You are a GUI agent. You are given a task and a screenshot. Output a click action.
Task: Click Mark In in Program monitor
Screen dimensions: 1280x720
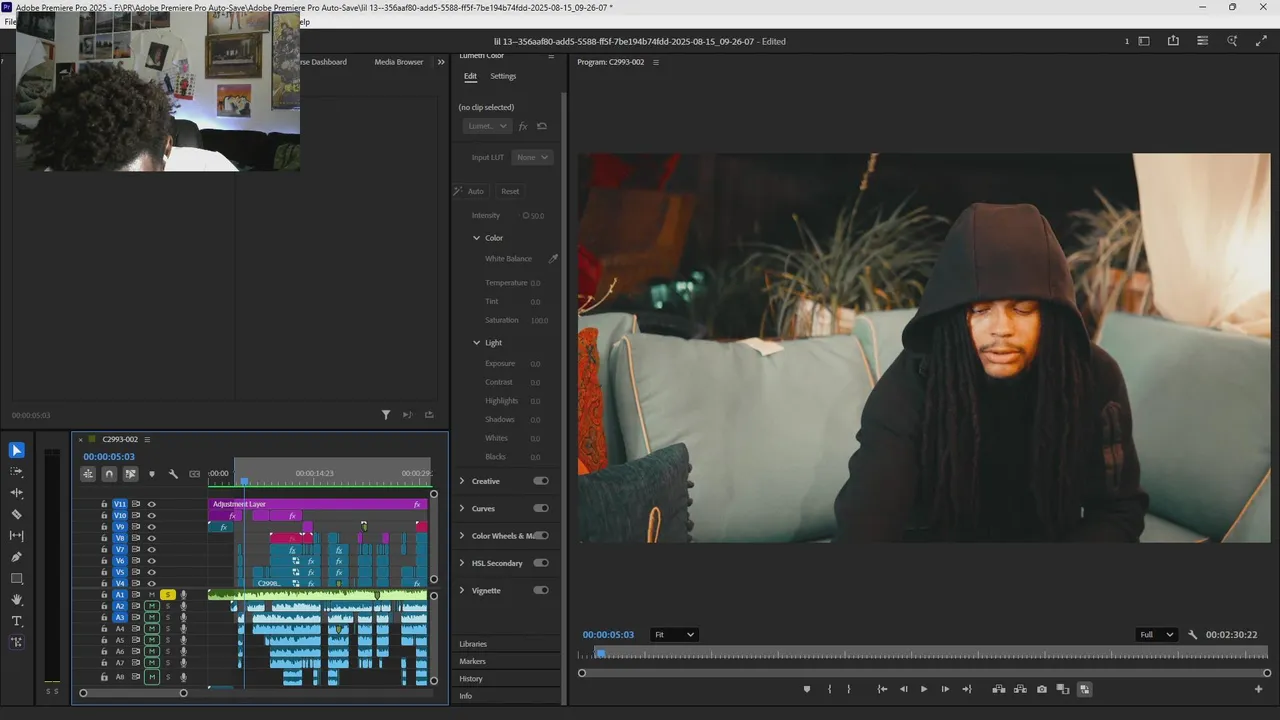(x=829, y=689)
